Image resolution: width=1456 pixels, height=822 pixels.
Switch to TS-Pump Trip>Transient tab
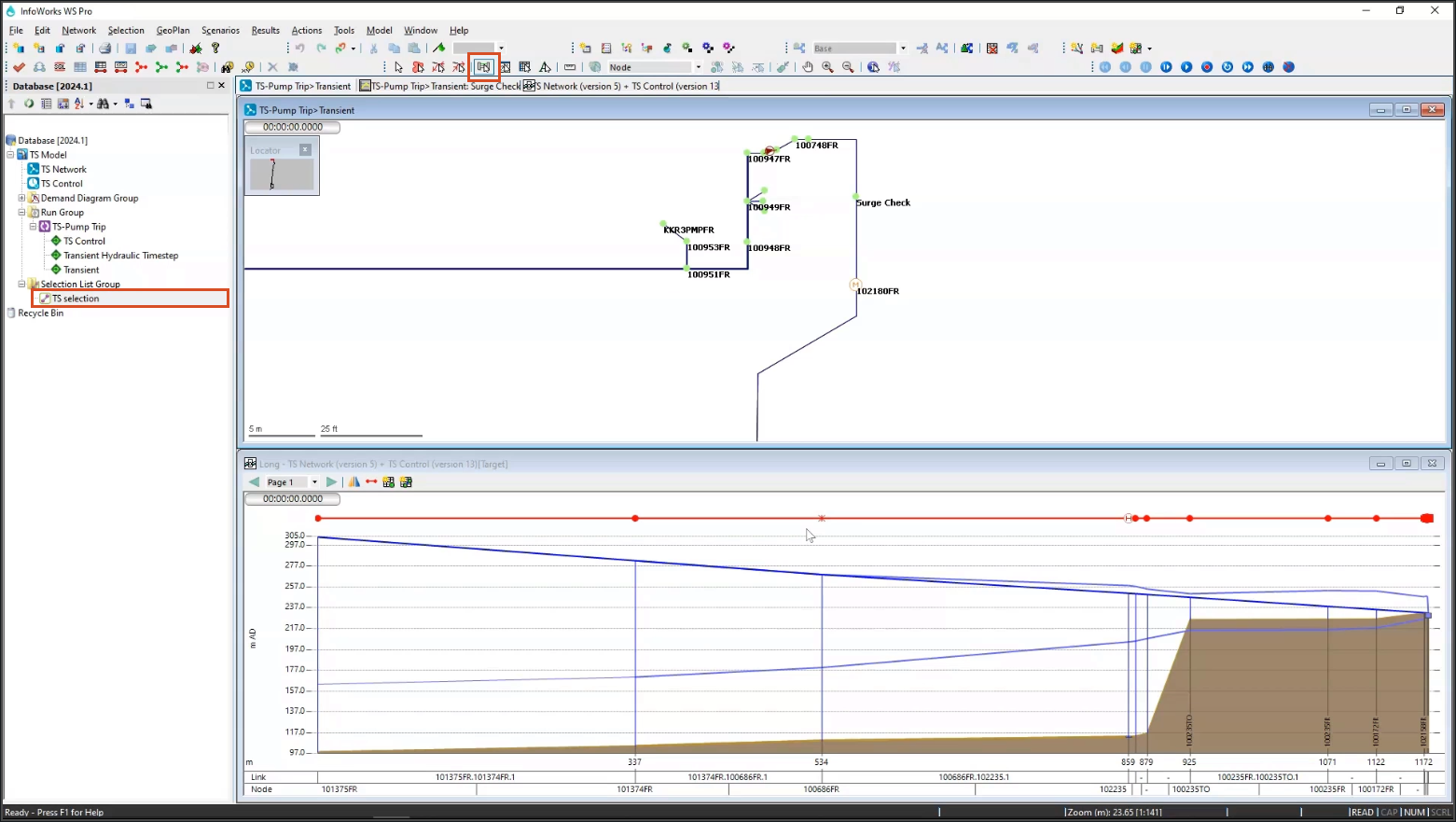click(296, 86)
